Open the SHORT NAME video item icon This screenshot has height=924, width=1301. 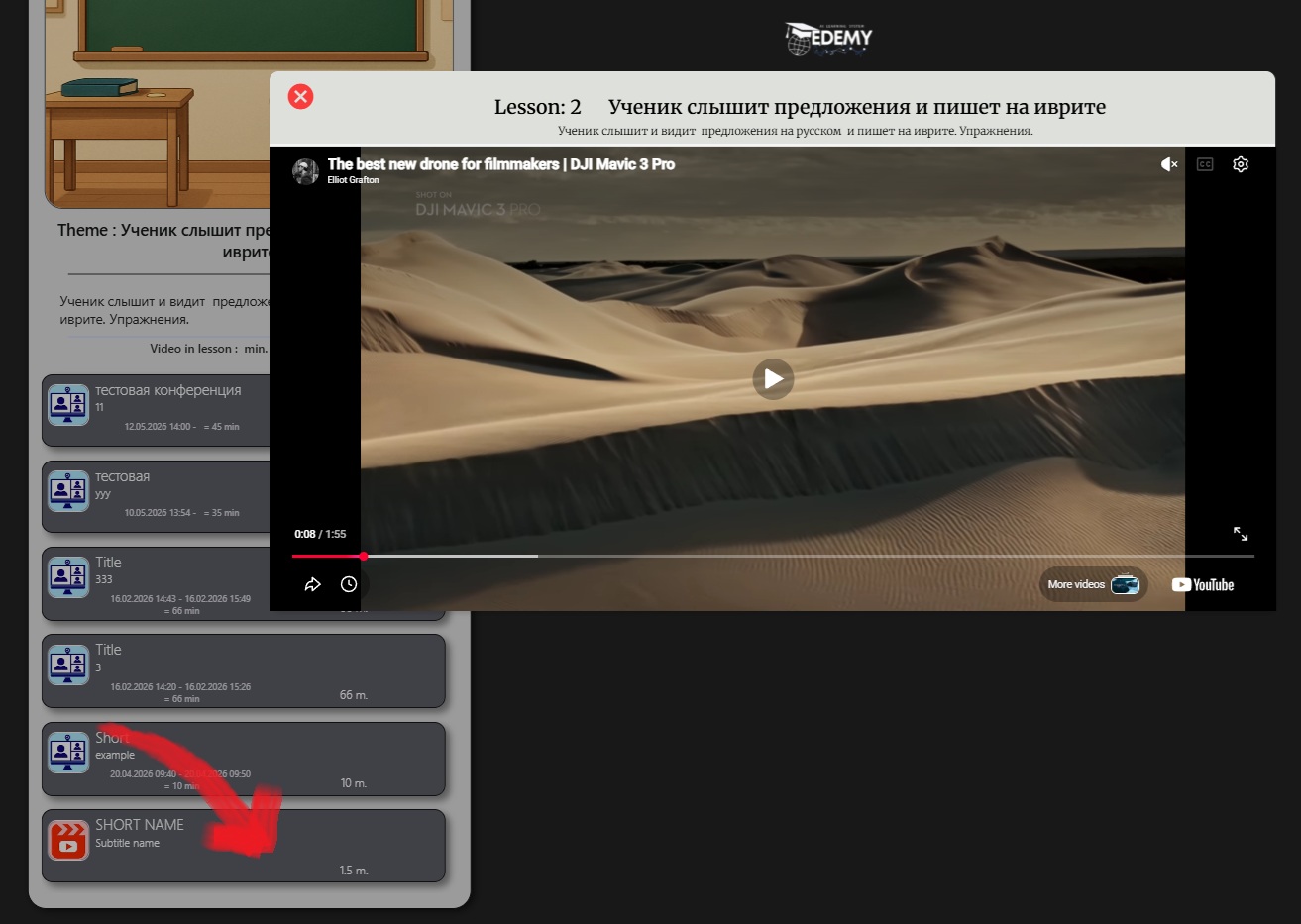(68, 841)
